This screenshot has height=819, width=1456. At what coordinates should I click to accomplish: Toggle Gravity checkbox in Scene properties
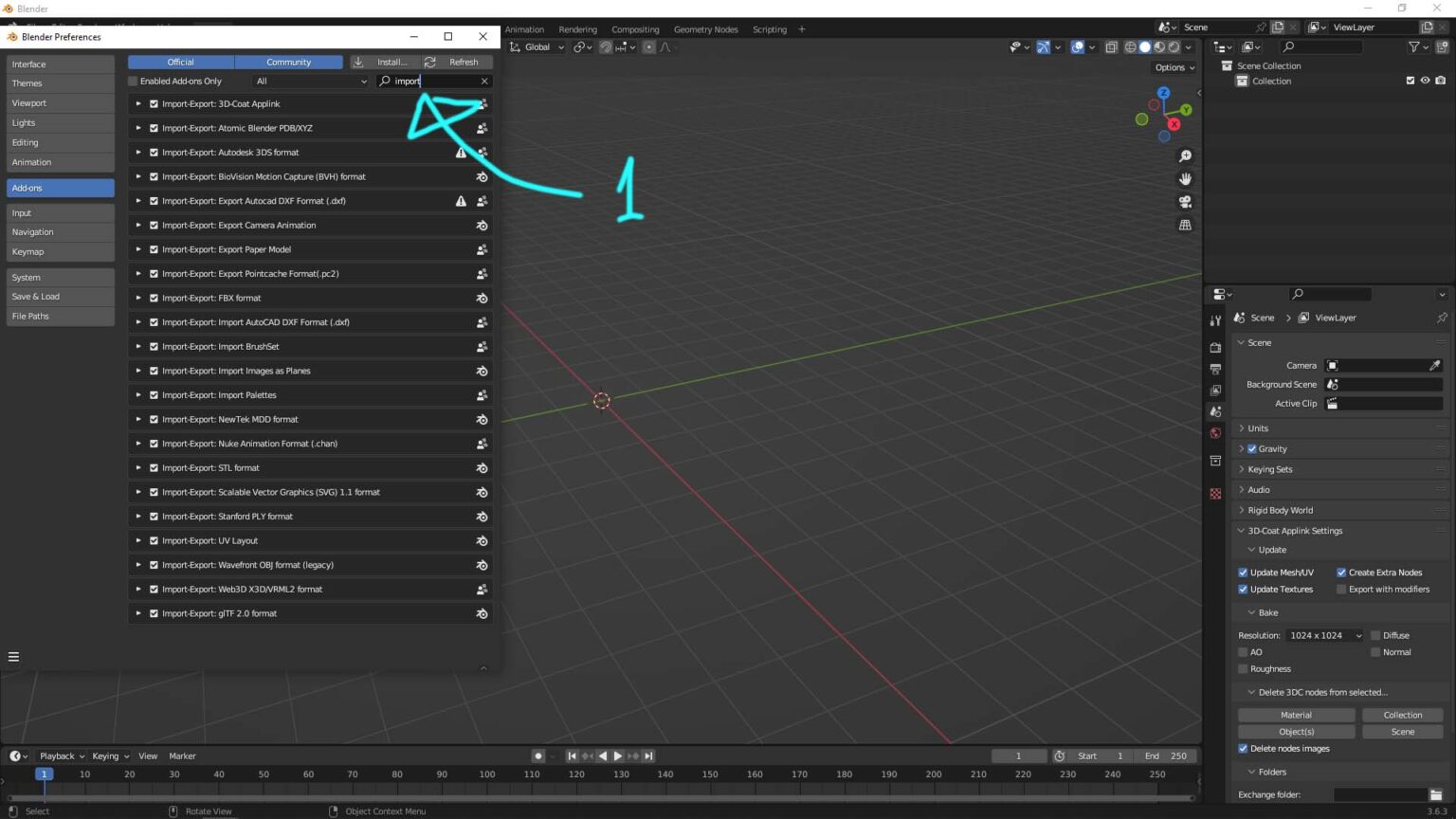(1252, 448)
